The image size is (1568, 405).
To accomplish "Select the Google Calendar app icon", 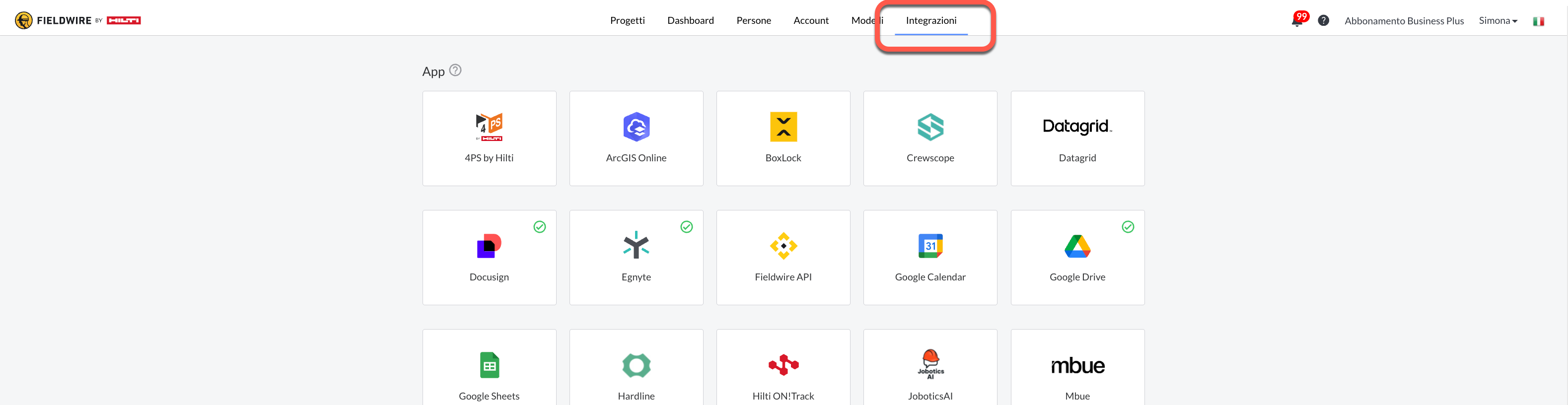I will (930, 246).
